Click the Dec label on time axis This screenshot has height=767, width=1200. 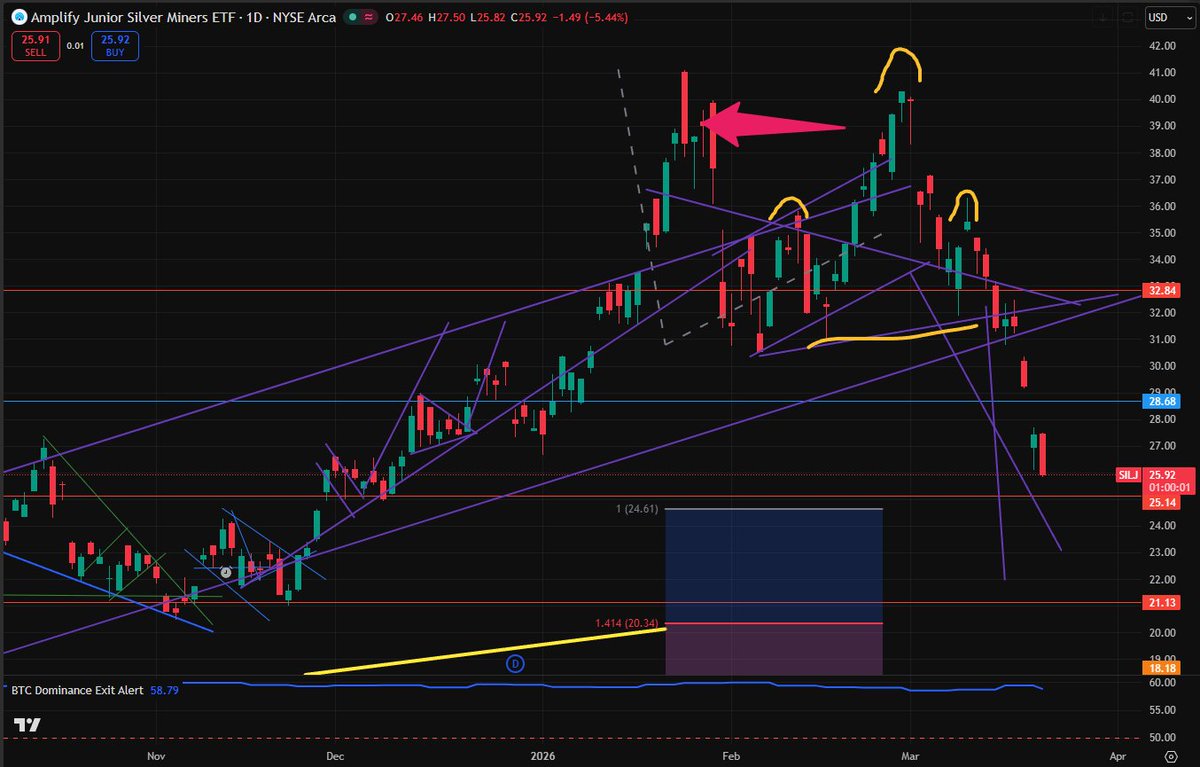335,755
